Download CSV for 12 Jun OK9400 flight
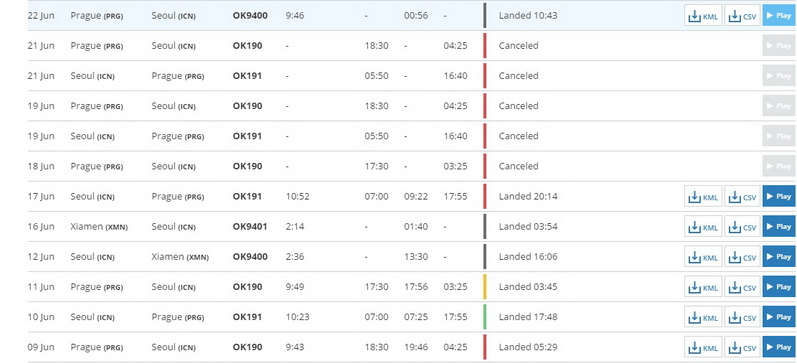This screenshot has width=797, height=363. pyautogui.click(x=742, y=257)
